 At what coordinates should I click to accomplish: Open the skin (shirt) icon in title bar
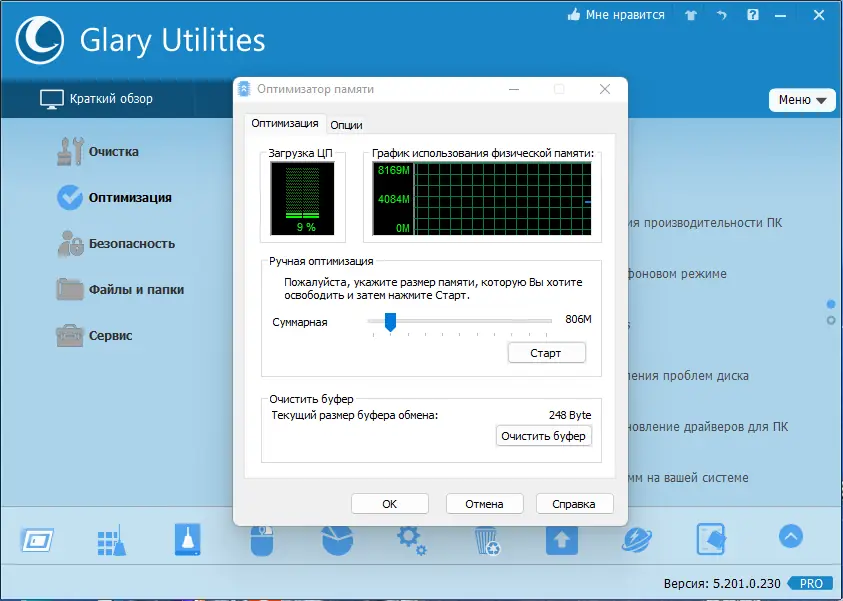(x=691, y=16)
